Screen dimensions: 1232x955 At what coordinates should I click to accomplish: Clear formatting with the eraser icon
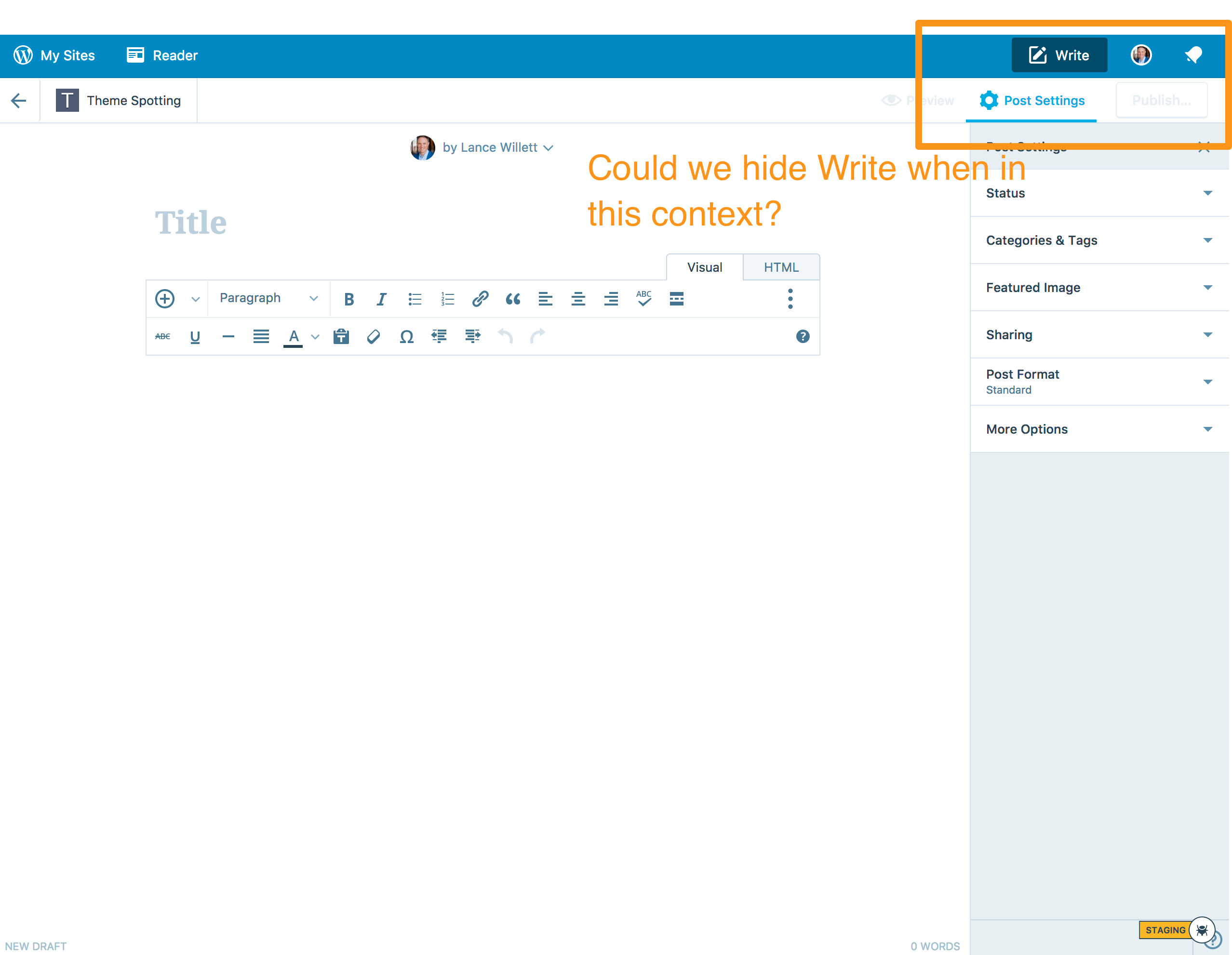click(374, 337)
